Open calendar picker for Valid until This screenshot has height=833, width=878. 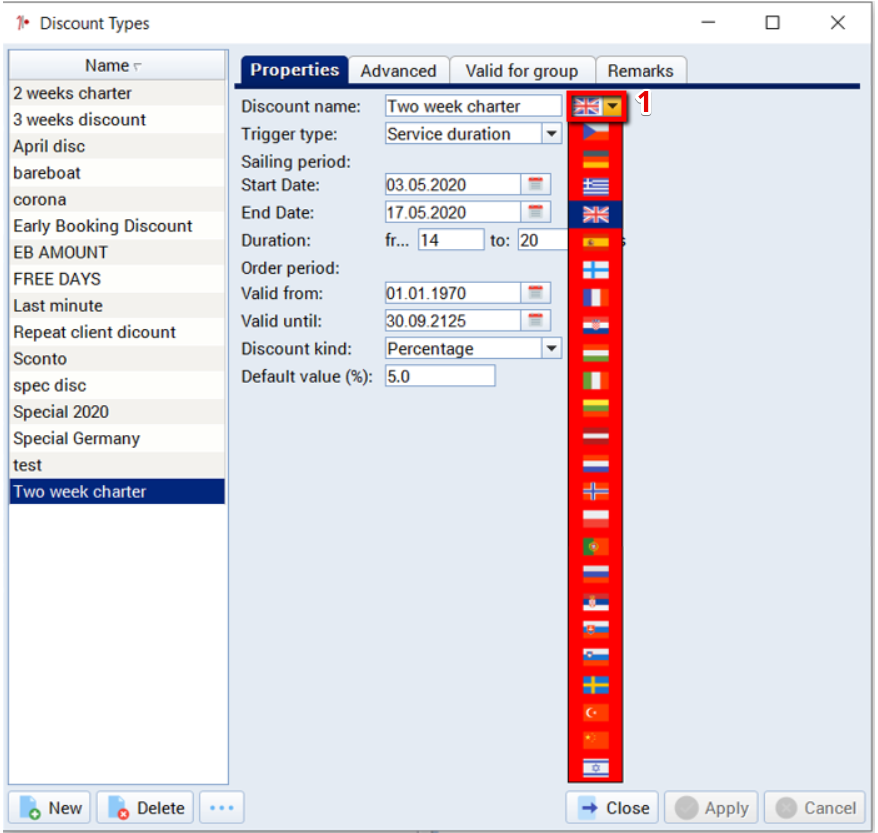click(535, 321)
